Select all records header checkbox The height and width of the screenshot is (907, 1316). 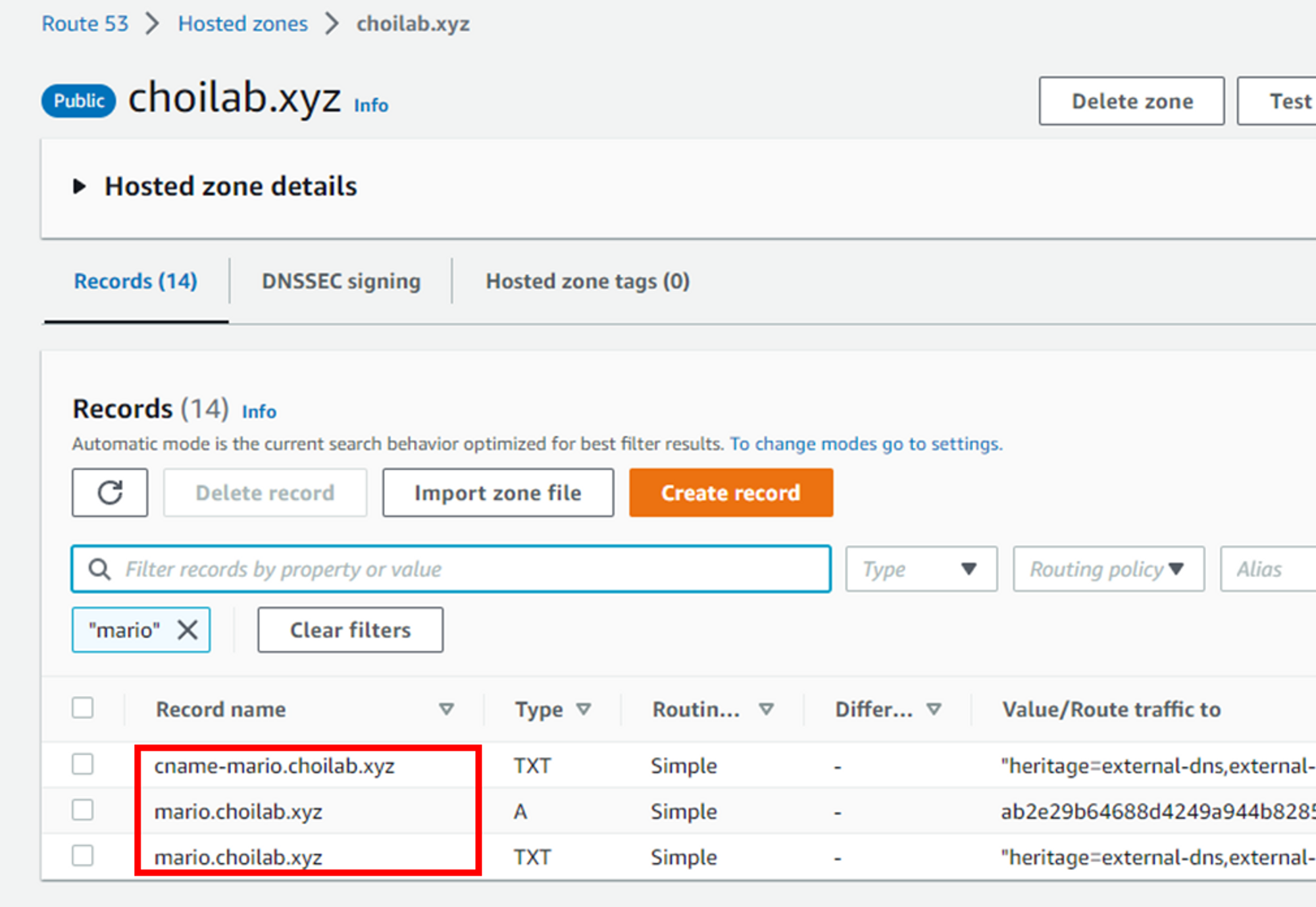pos(83,708)
